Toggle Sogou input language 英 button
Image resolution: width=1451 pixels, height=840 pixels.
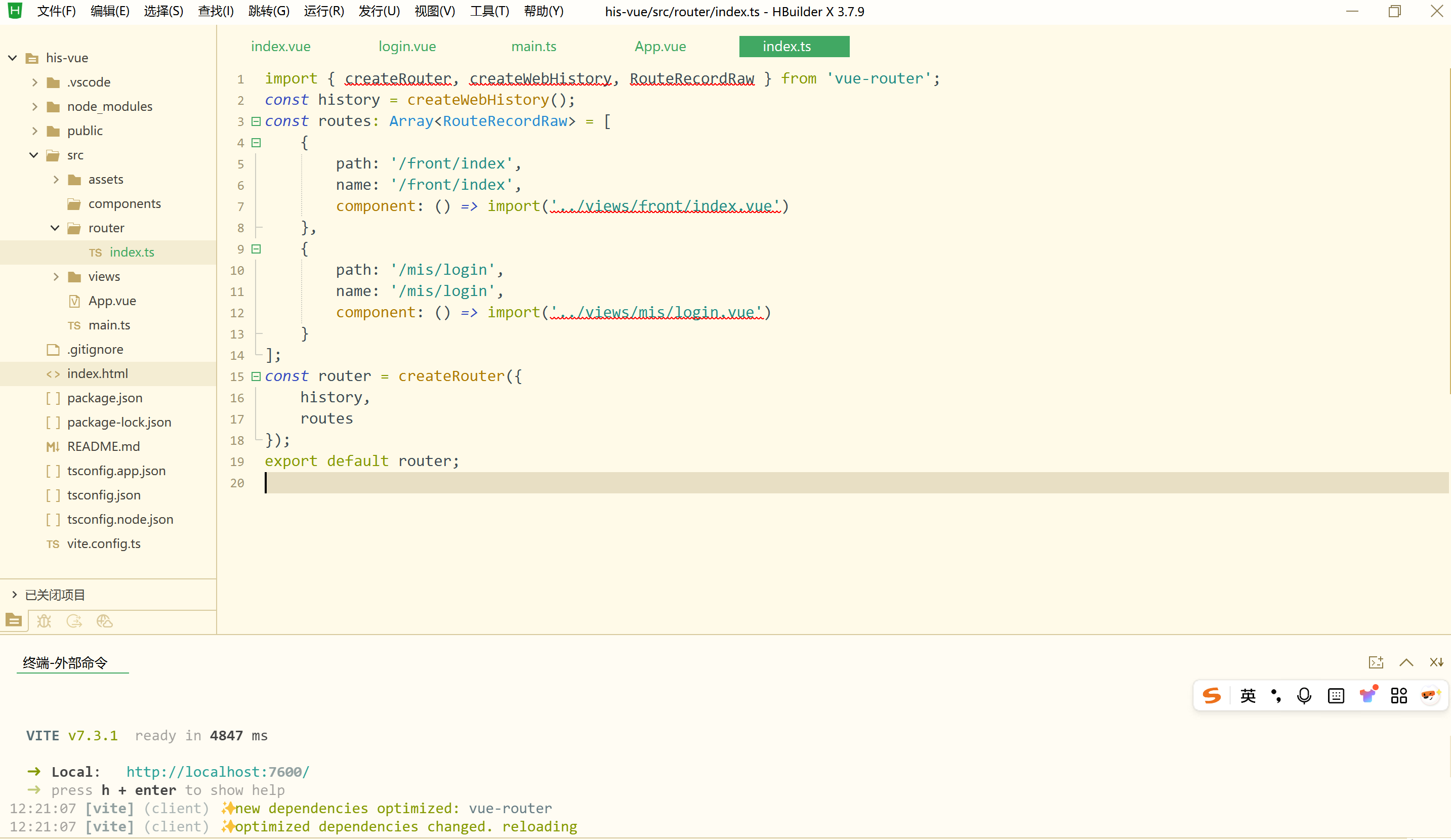[1248, 695]
